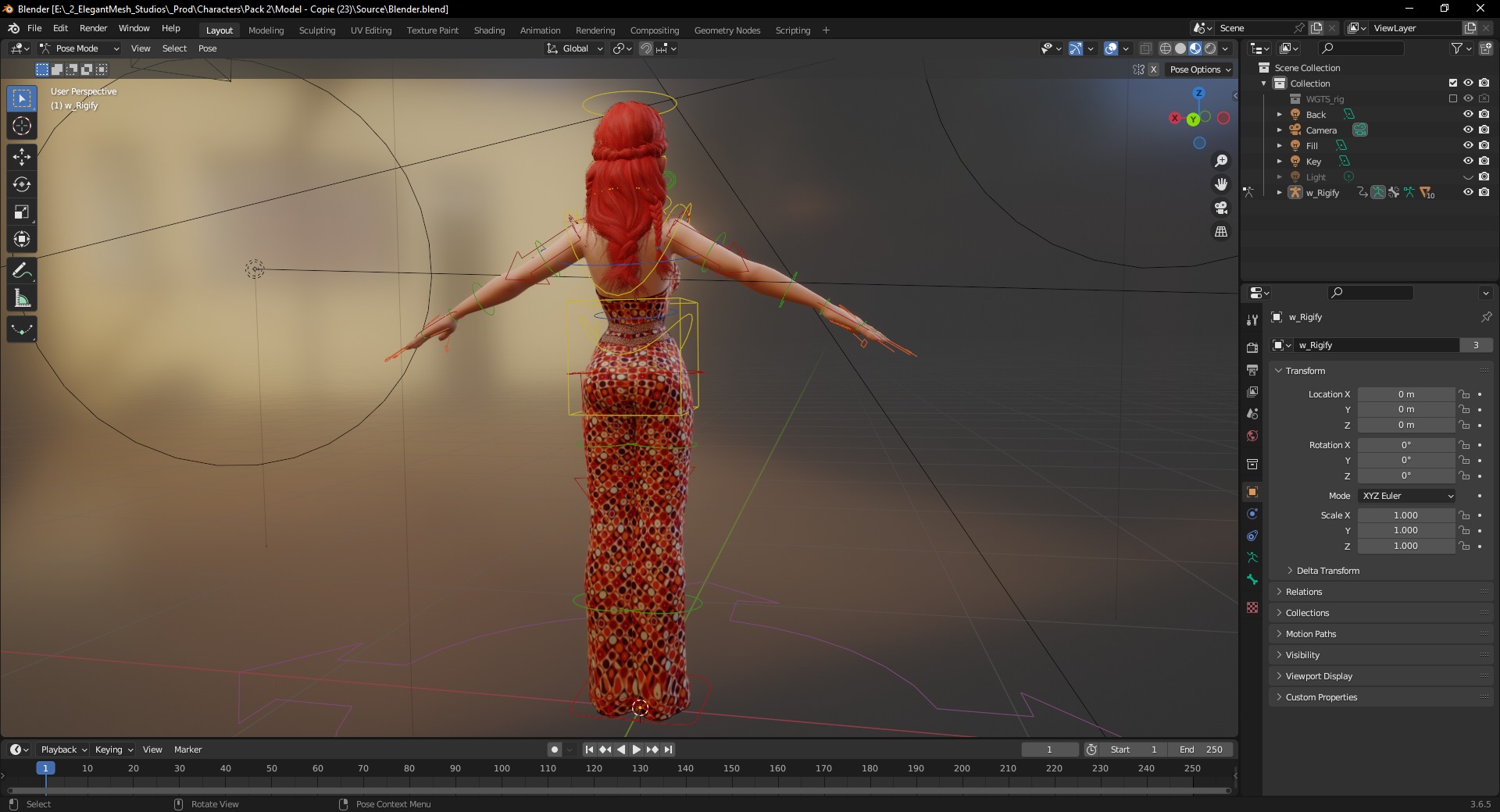Screen dimensions: 1500x812
Task: Activate the Rotate tool
Action: pos(22,184)
